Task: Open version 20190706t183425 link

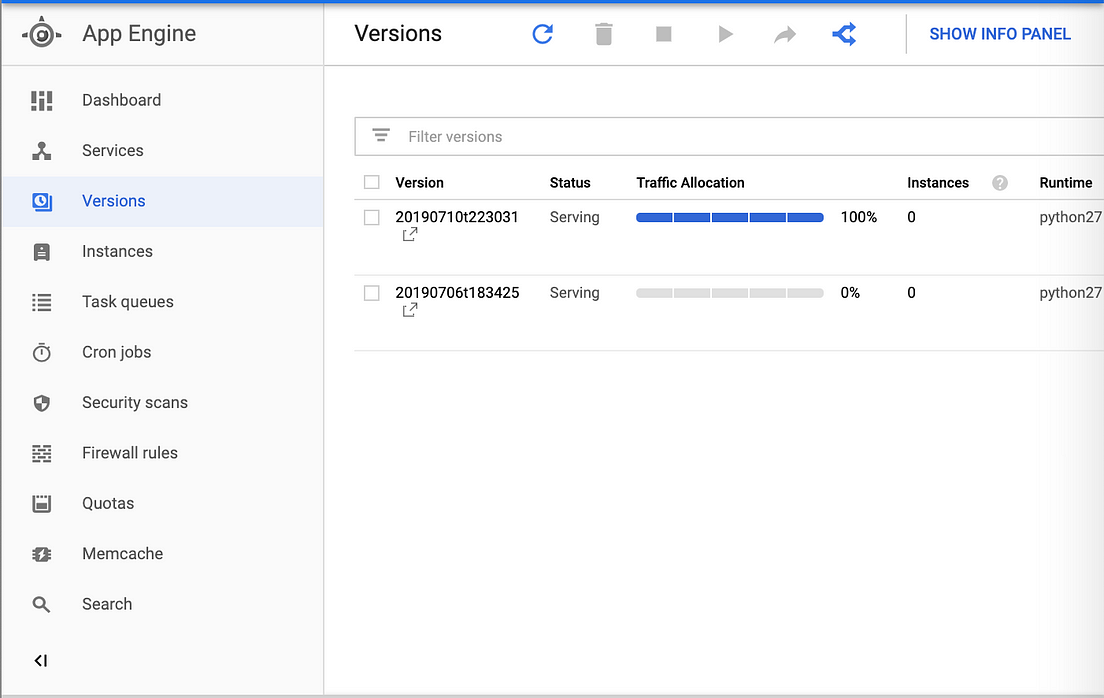Action: [x=457, y=292]
